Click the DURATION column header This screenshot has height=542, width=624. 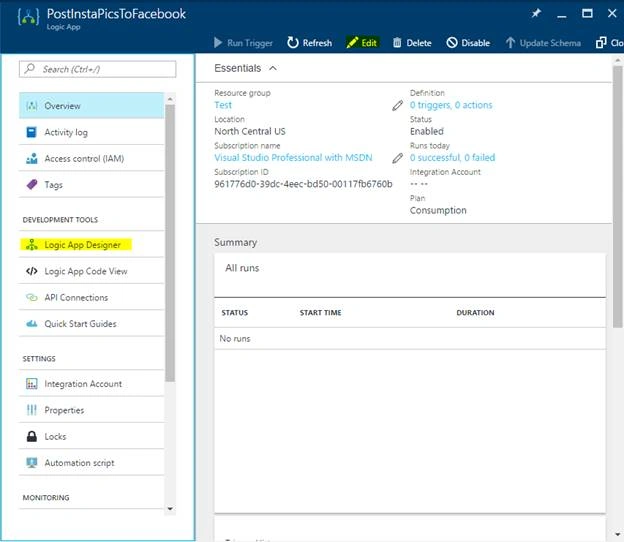[x=475, y=313]
